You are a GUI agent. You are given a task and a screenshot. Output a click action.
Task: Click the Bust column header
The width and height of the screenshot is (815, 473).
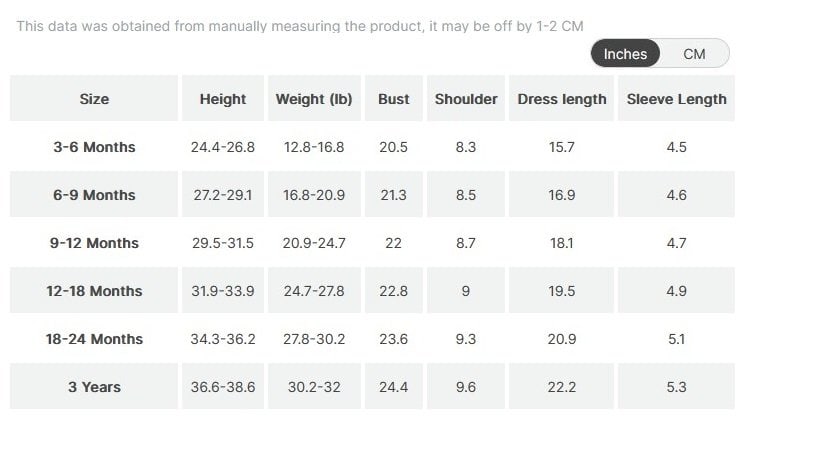click(394, 99)
